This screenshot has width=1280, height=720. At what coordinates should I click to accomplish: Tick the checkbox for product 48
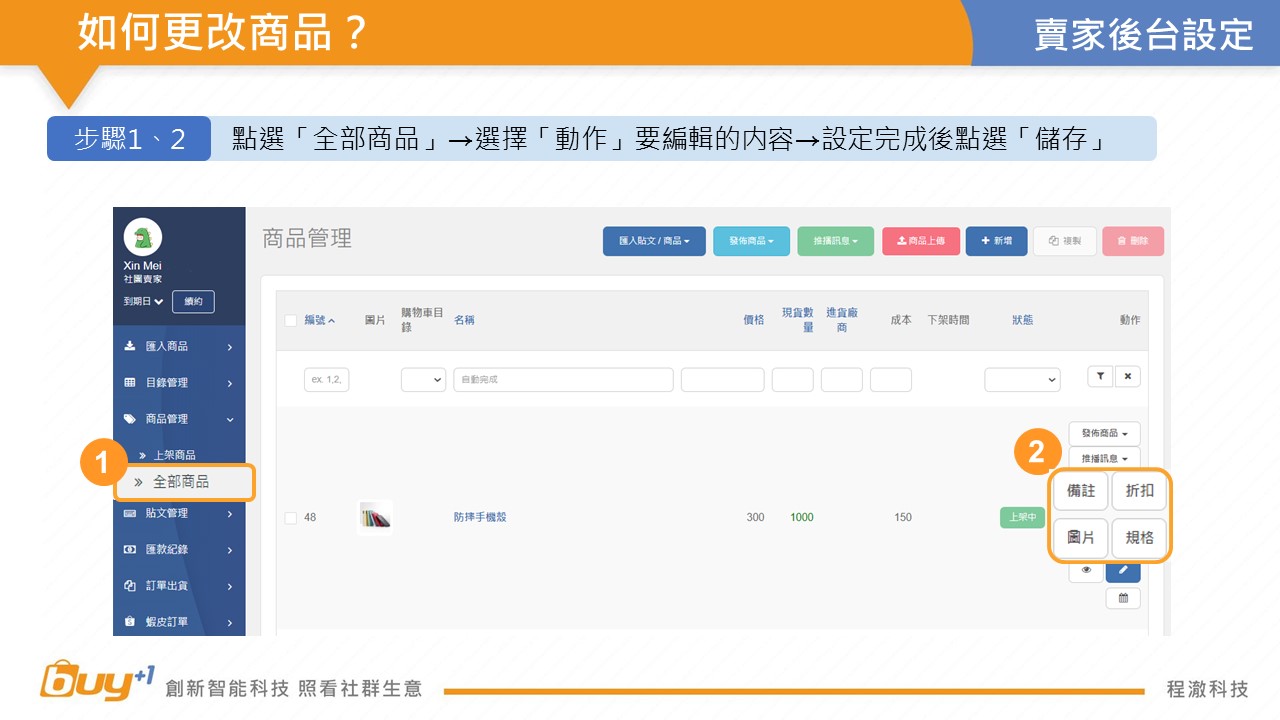[291, 518]
